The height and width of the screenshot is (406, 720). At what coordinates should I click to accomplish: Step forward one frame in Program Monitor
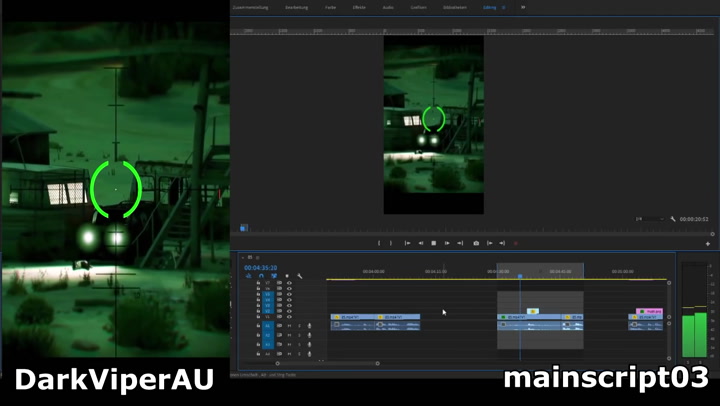click(x=447, y=243)
